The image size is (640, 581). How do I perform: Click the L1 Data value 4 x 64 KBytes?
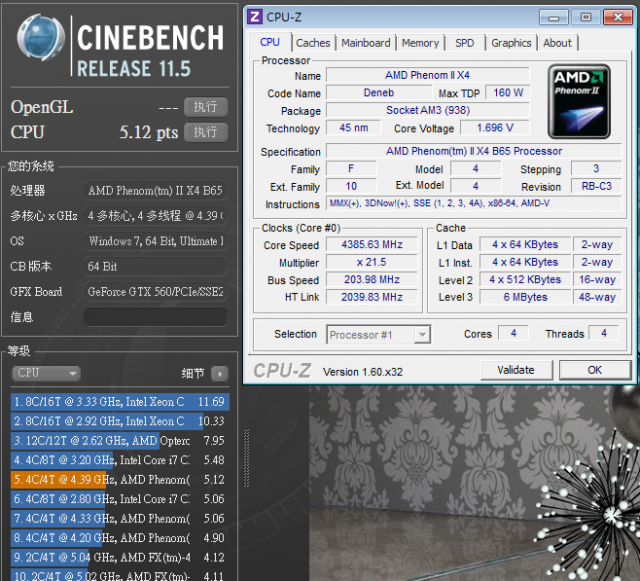525,245
